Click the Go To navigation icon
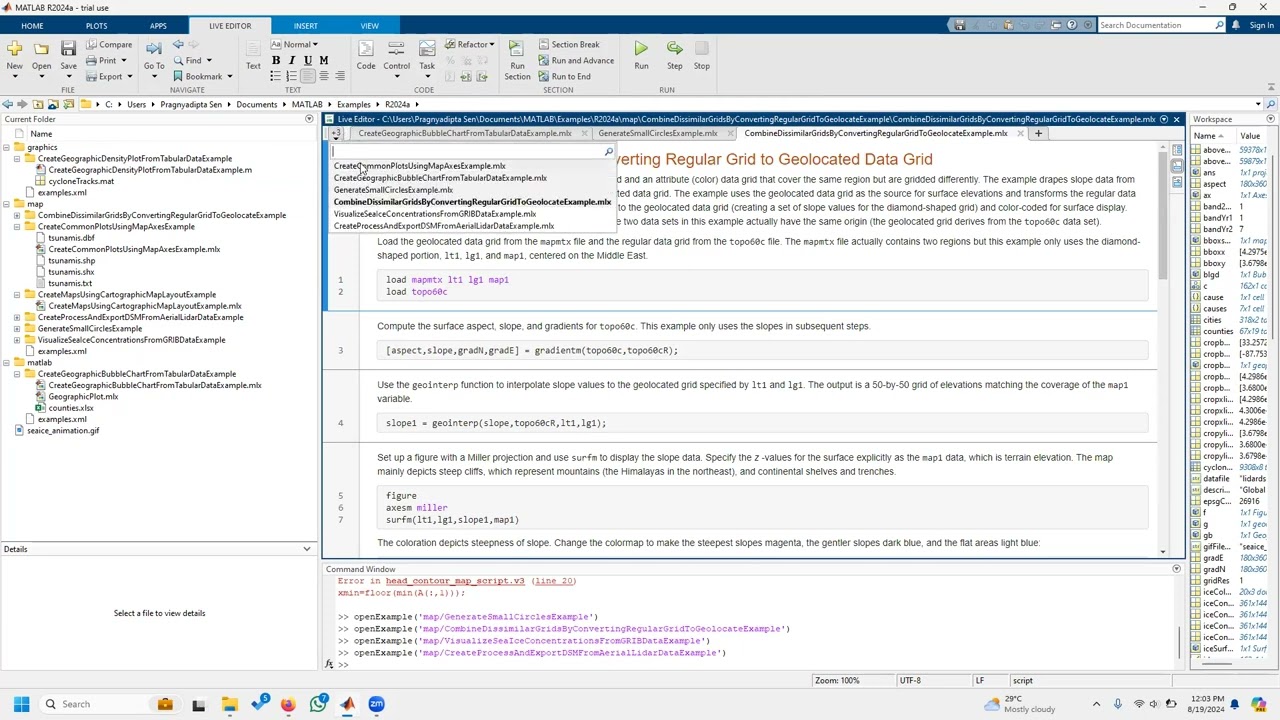1280x720 pixels. 153,48
